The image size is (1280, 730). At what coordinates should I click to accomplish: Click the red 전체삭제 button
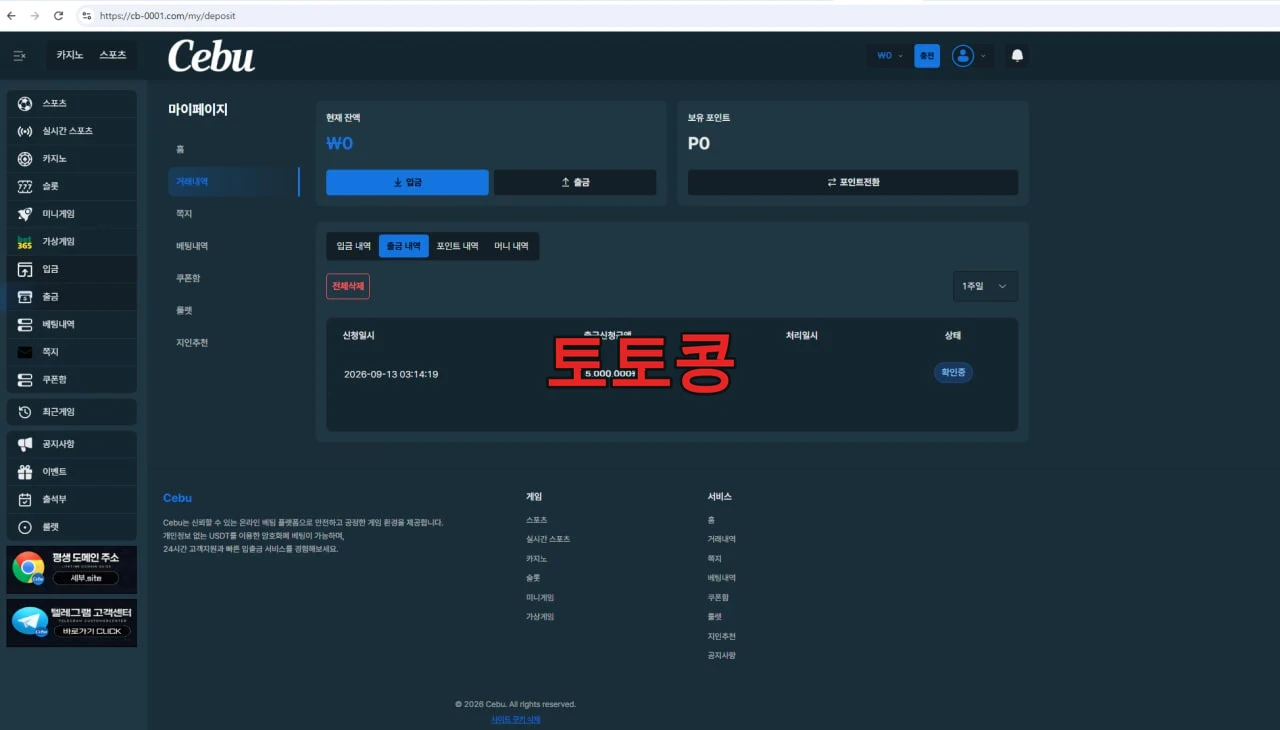pyautogui.click(x=348, y=286)
